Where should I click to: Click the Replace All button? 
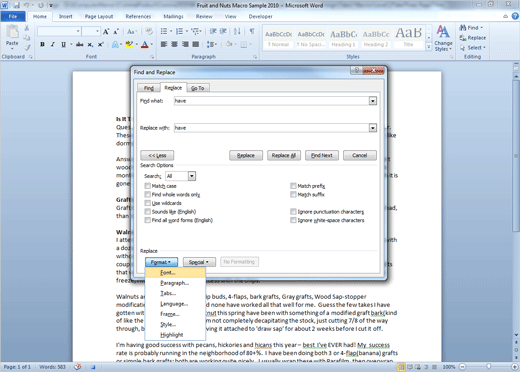[x=284, y=155]
